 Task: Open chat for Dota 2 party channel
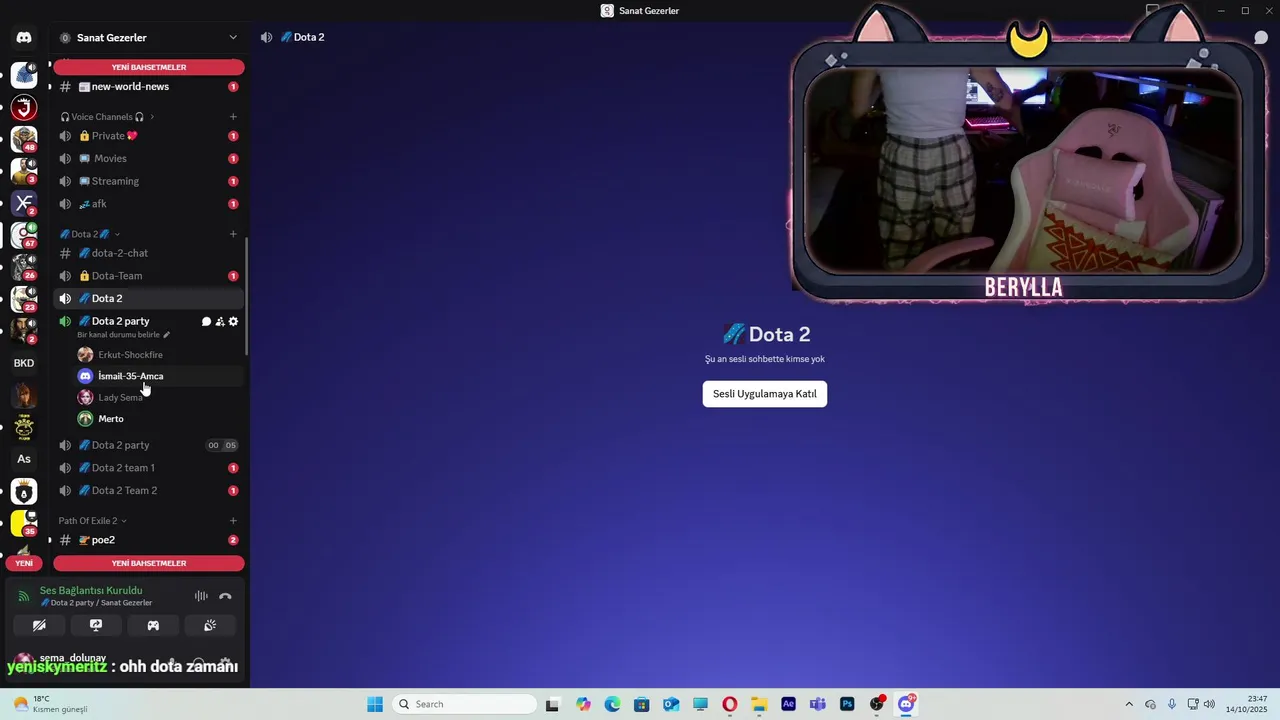click(x=206, y=322)
